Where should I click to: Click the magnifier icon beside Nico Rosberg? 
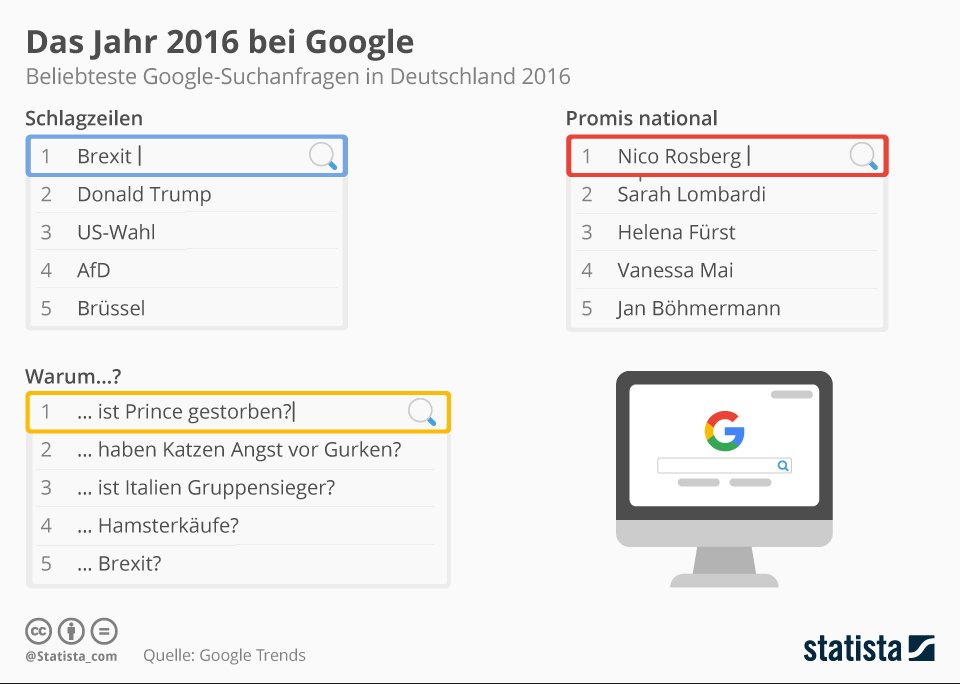(863, 156)
